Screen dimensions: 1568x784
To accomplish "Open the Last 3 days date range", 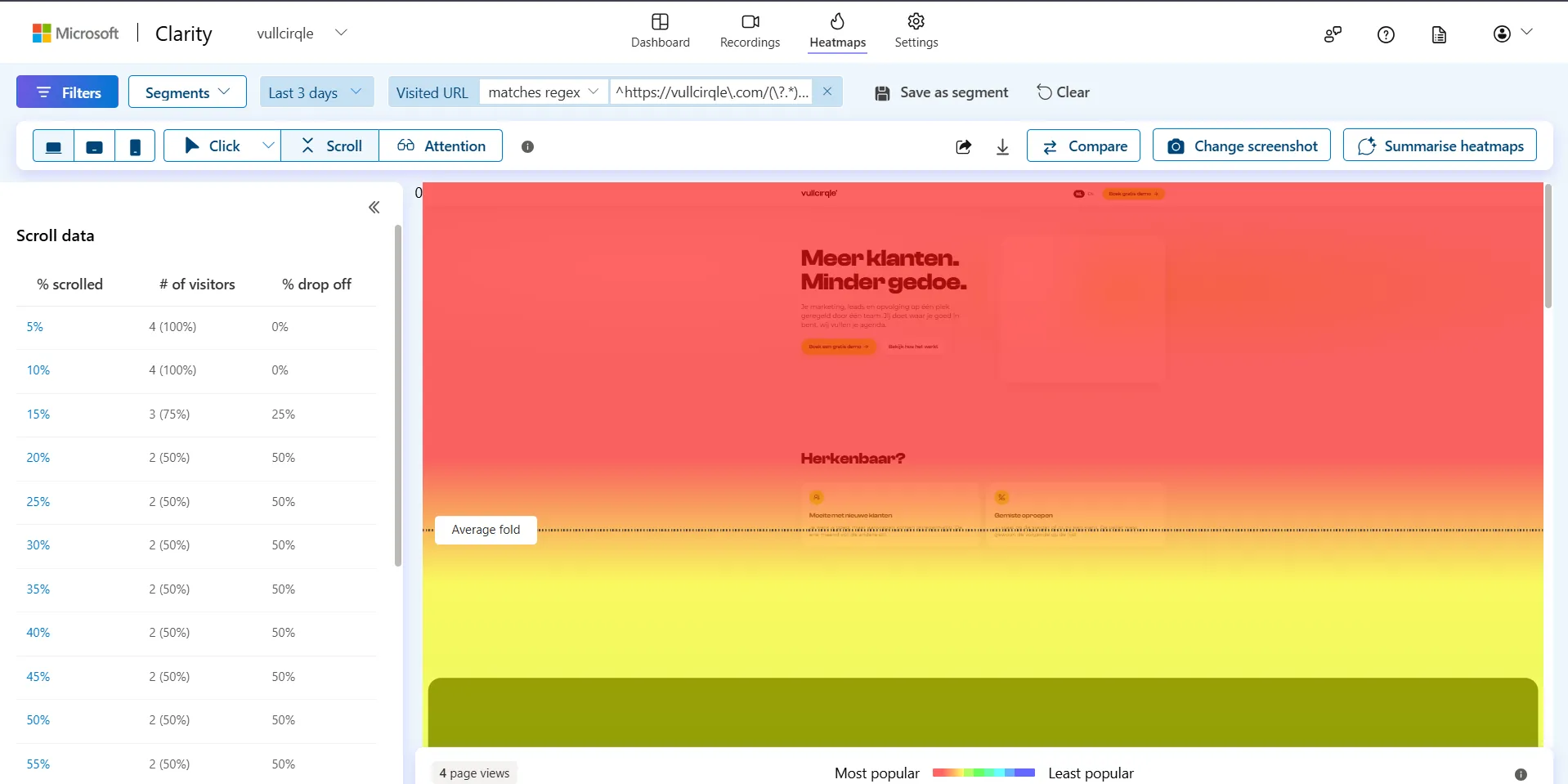I will pos(316,92).
